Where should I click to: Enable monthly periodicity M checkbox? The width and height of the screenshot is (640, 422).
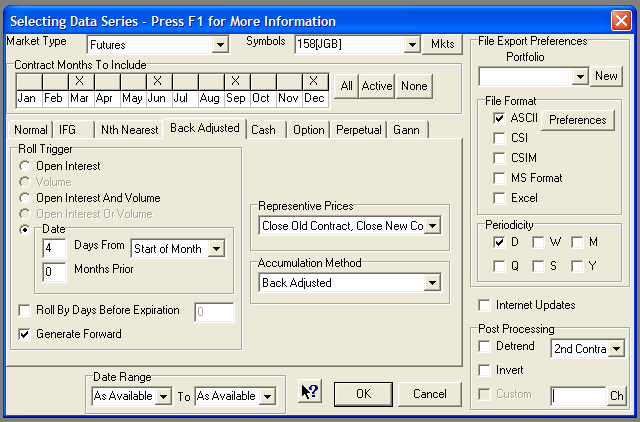click(577, 242)
